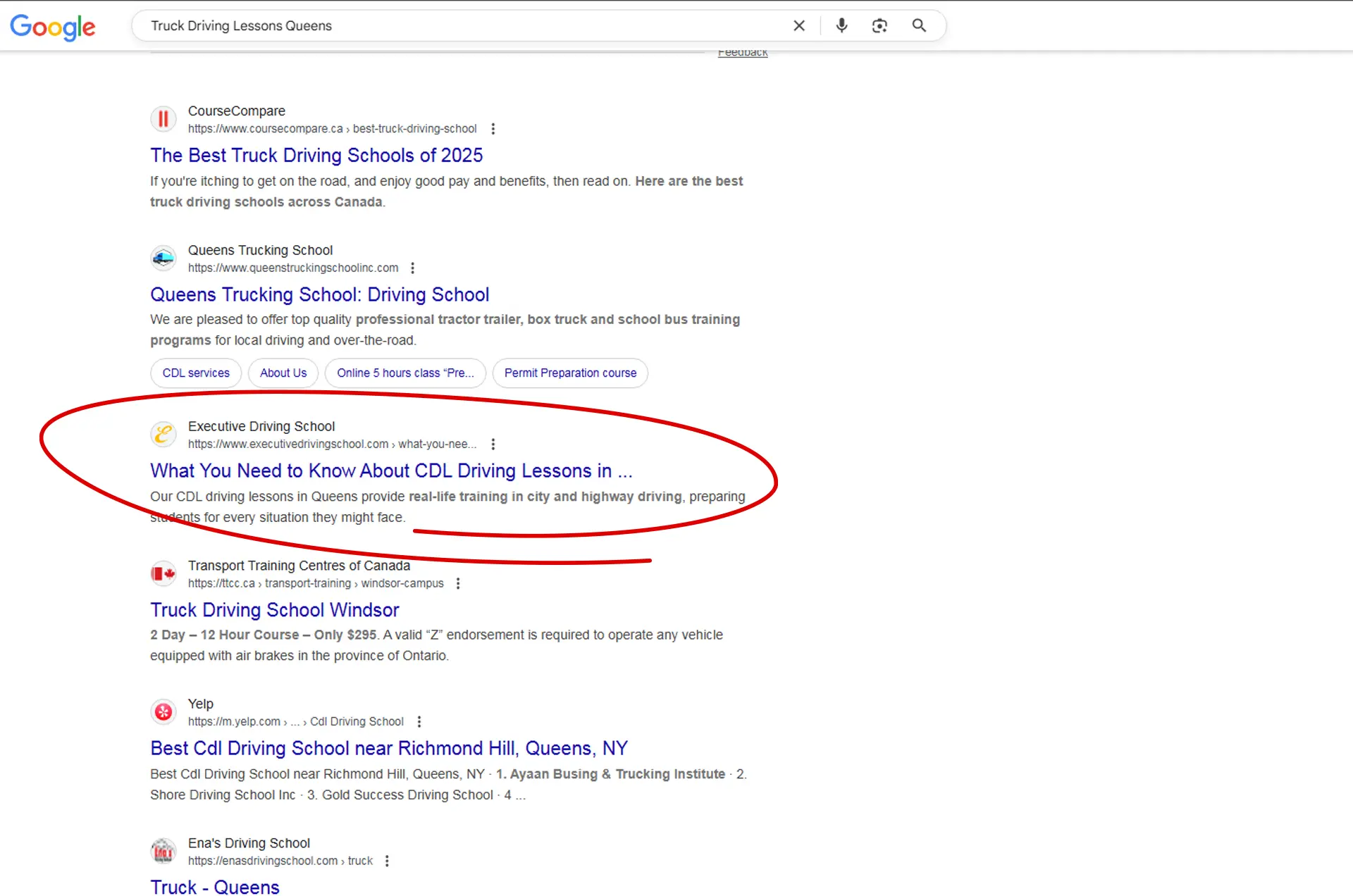Open Online 5 hours class sitelink
The height and width of the screenshot is (896, 1353).
click(x=405, y=373)
